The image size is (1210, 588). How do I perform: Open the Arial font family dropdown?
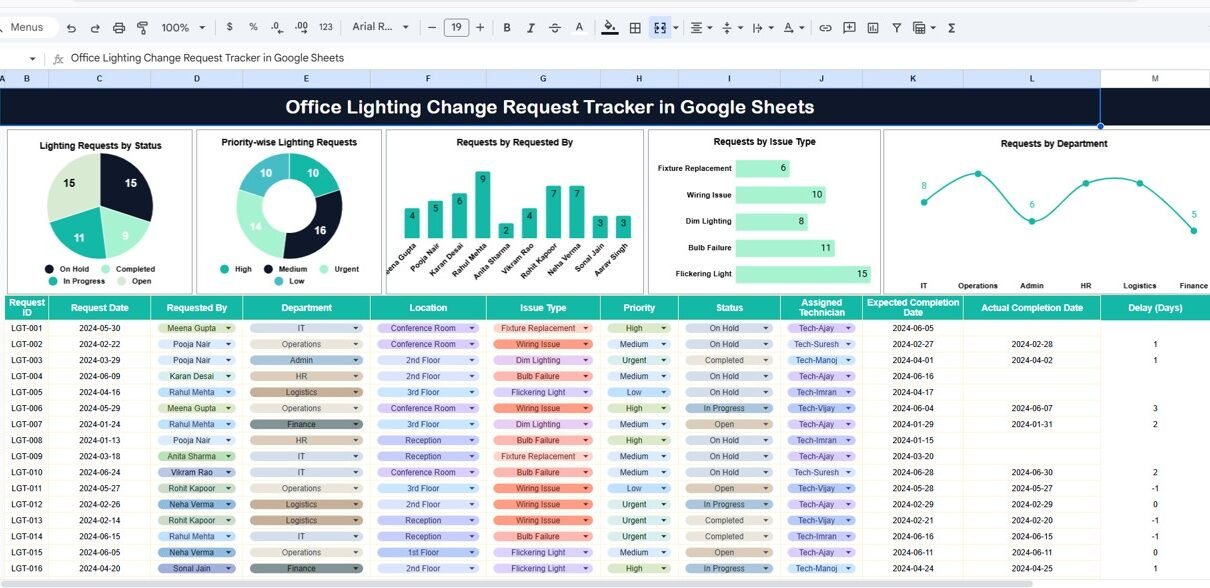379,28
